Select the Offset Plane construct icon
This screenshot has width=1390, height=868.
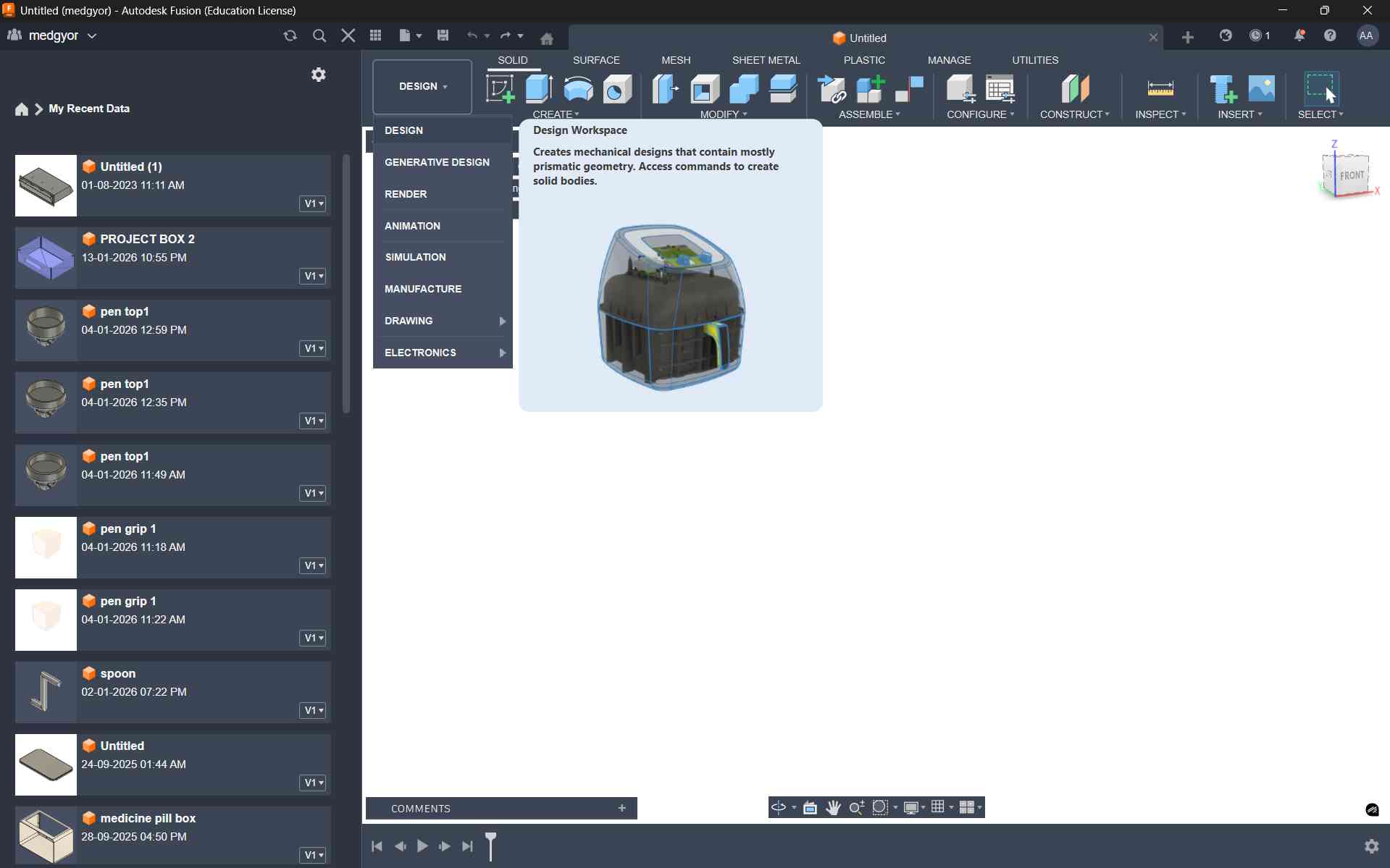[1075, 89]
